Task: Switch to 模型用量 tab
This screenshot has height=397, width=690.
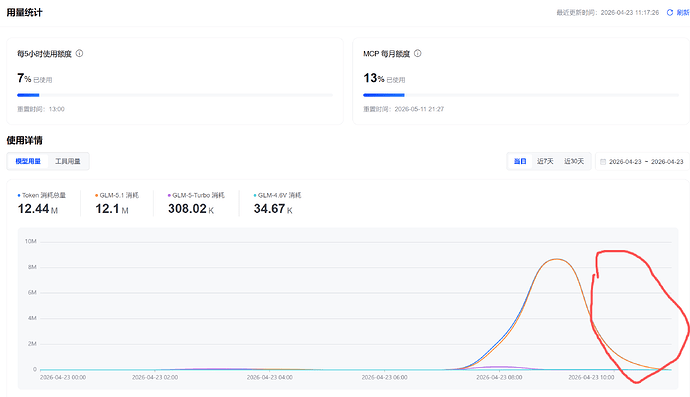Action: click(28, 161)
